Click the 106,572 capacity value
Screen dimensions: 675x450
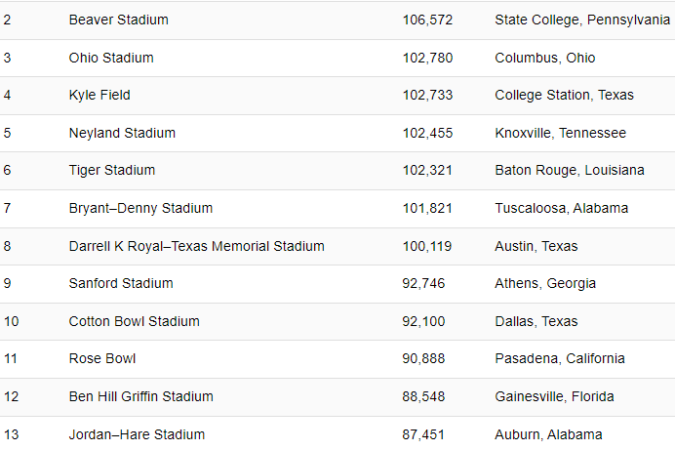pyautogui.click(x=427, y=20)
